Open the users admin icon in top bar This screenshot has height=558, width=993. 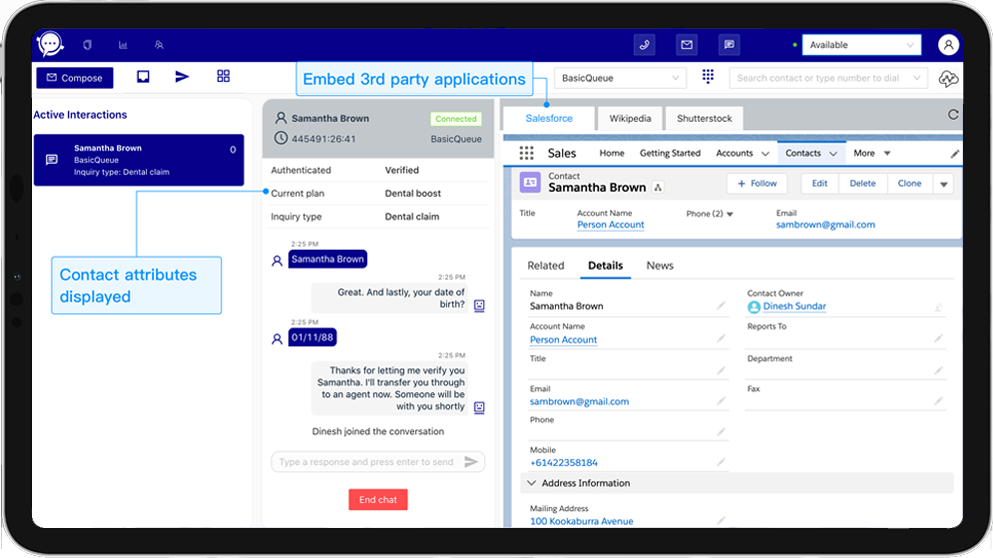(x=159, y=45)
